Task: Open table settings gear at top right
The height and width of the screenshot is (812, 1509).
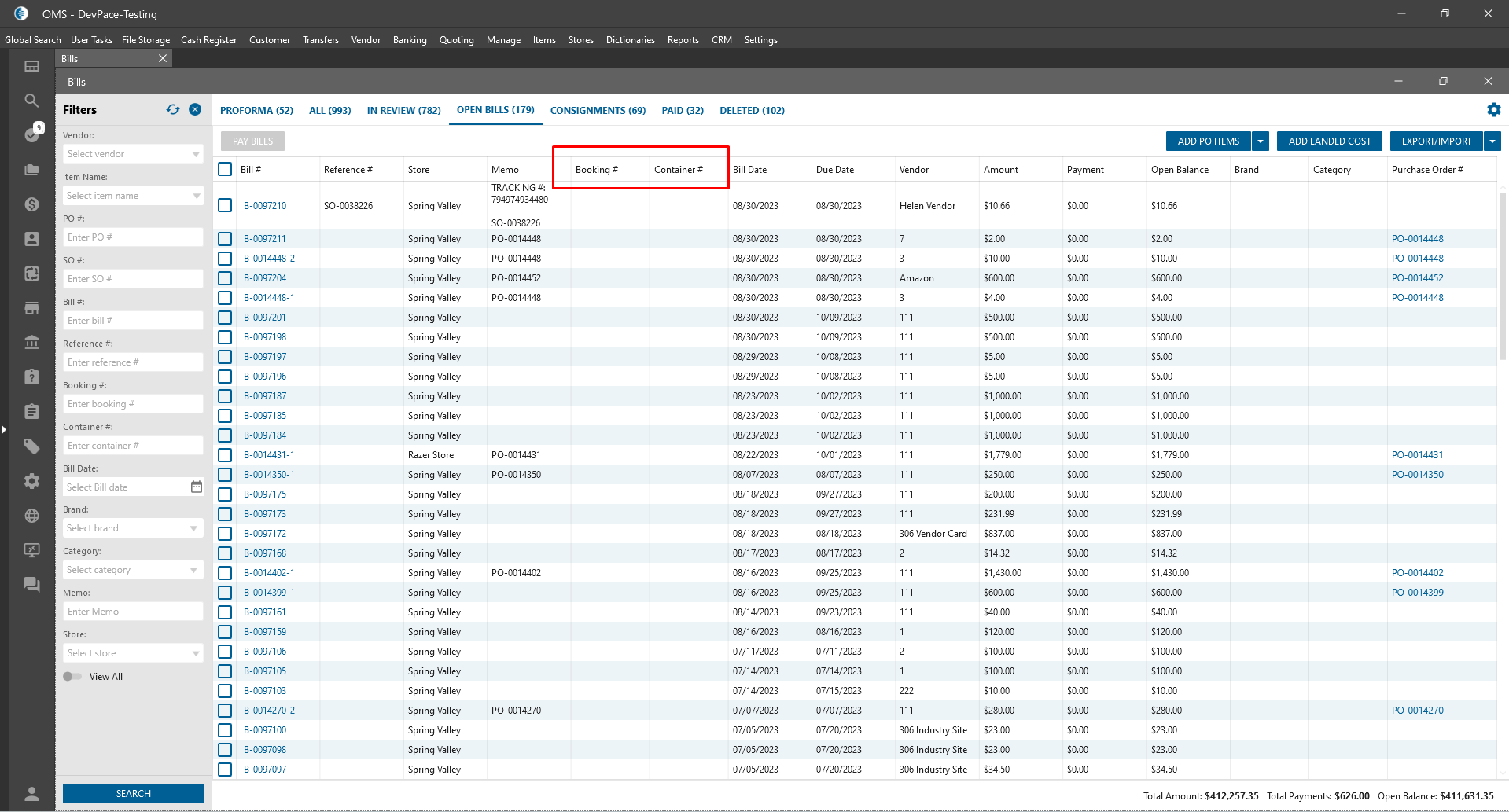Action: tap(1493, 110)
